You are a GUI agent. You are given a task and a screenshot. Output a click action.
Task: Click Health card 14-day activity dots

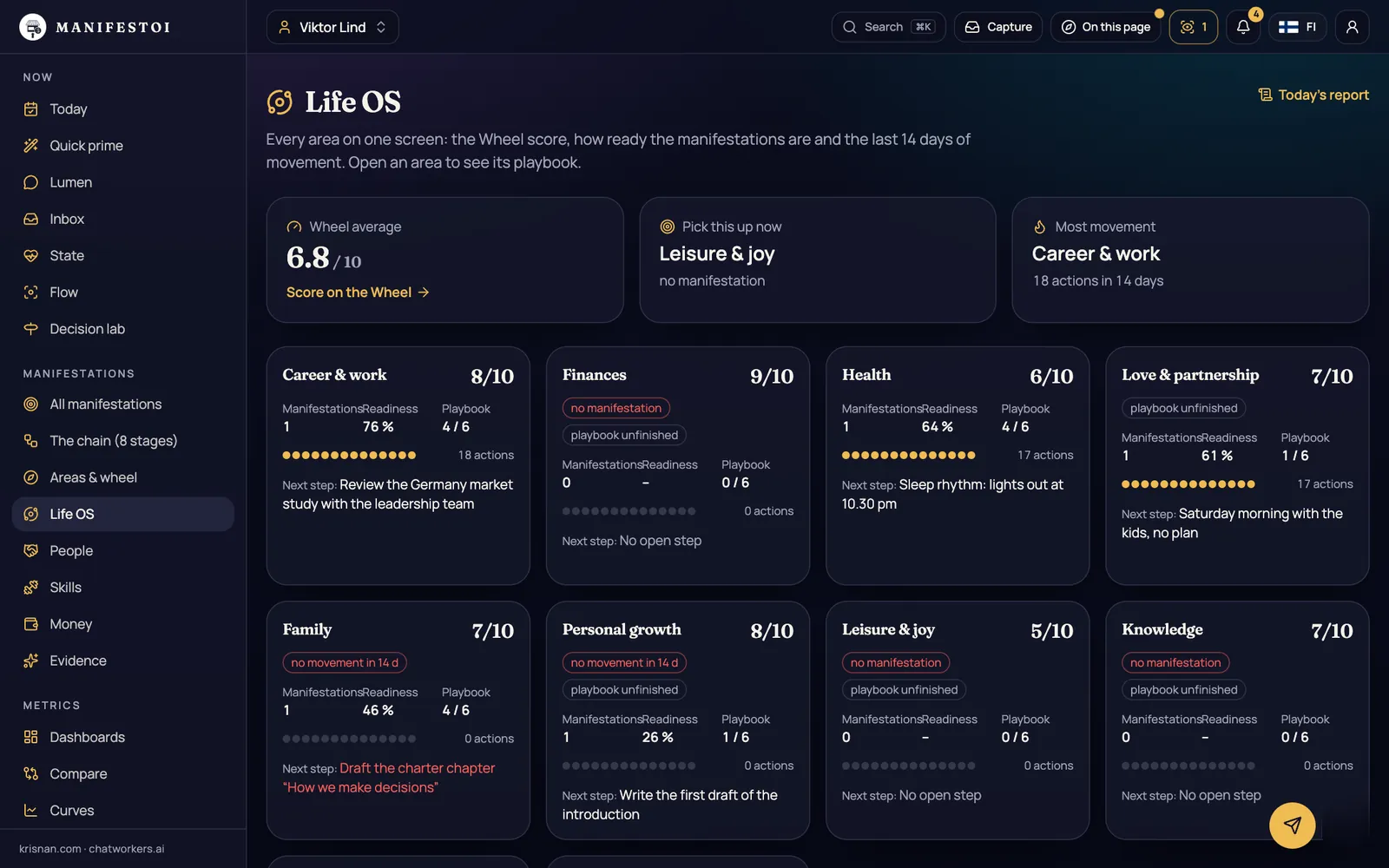click(x=908, y=455)
